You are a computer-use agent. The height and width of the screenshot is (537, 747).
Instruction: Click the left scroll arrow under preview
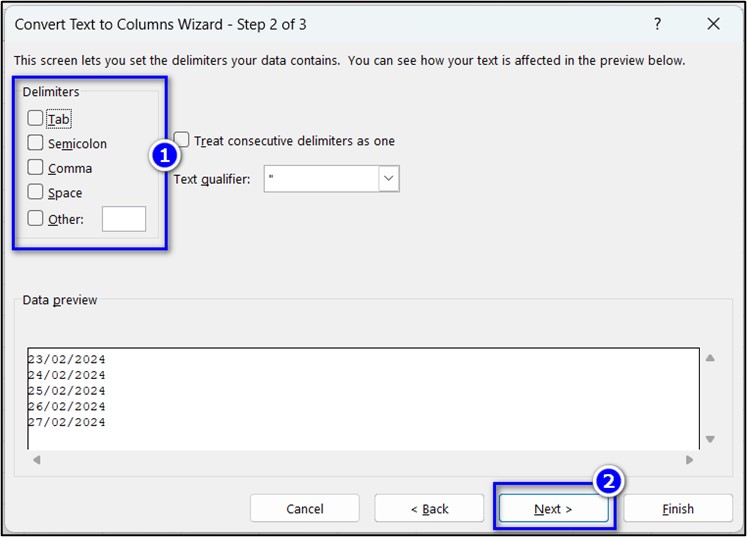pyautogui.click(x=37, y=460)
